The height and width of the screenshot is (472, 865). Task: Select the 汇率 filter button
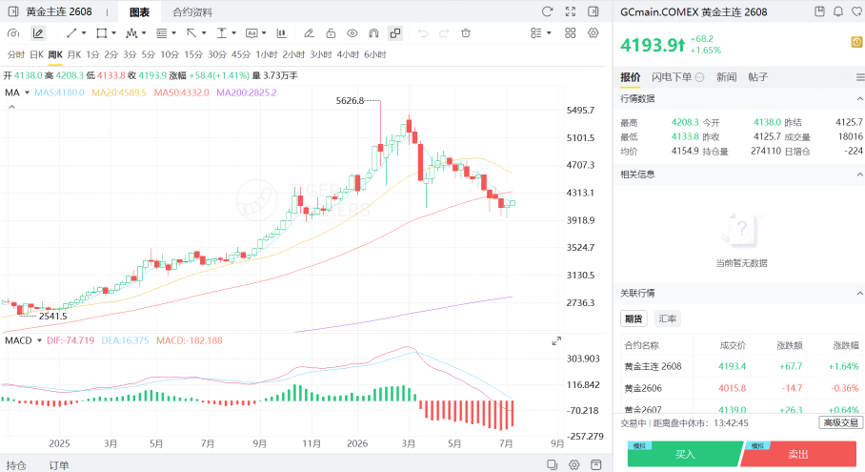coord(668,319)
